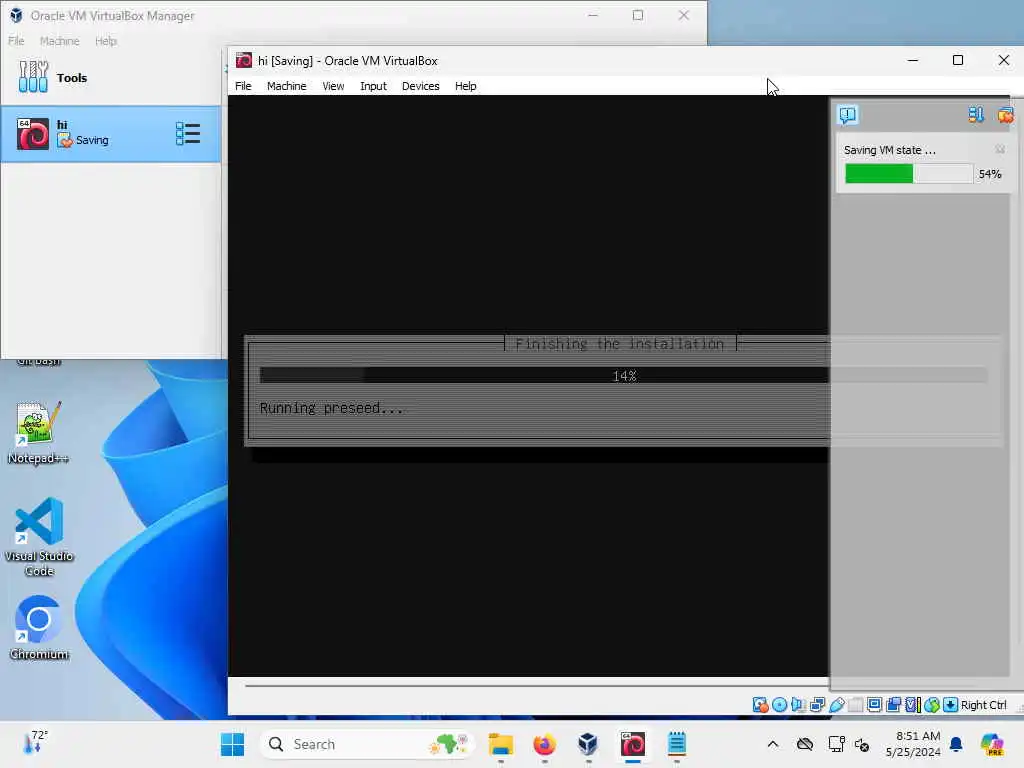Click the cloud sync tray icon
Viewport: 1024px width, 768px height.
pyautogui.click(x=805, y=744)
